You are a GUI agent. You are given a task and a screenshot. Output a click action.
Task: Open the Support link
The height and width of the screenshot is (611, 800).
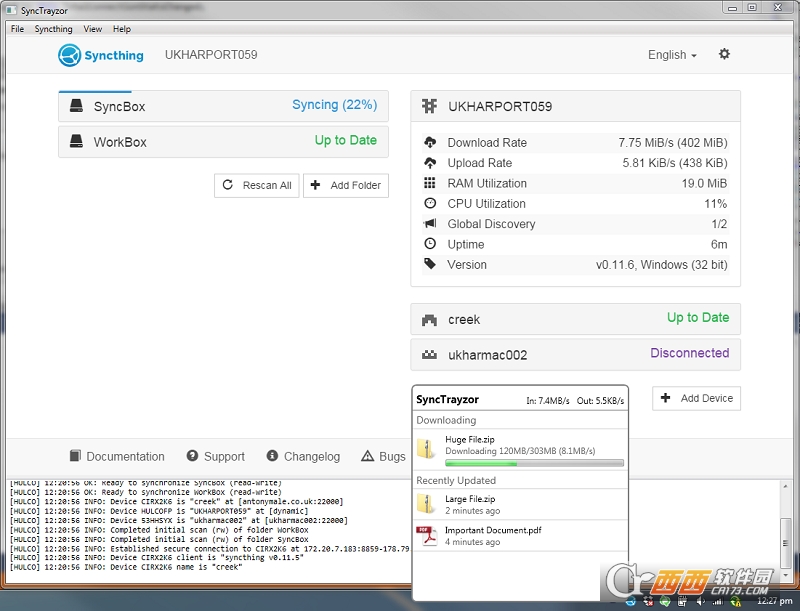point(215,456)
